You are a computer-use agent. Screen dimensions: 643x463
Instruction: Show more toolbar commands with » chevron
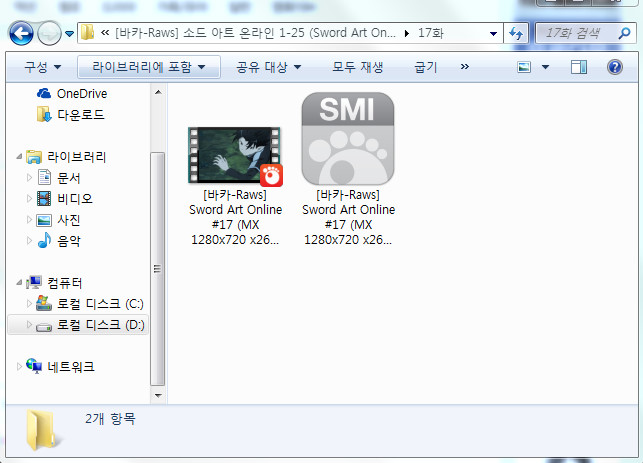[464, 67]
